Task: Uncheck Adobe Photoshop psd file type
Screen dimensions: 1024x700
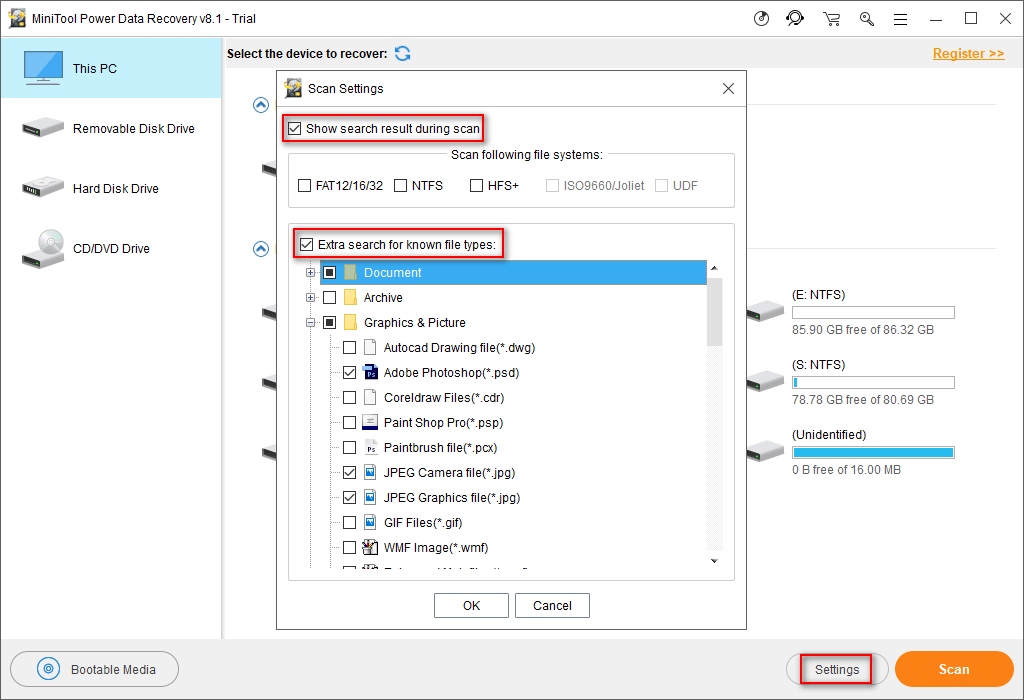Action: click(350, 372)
